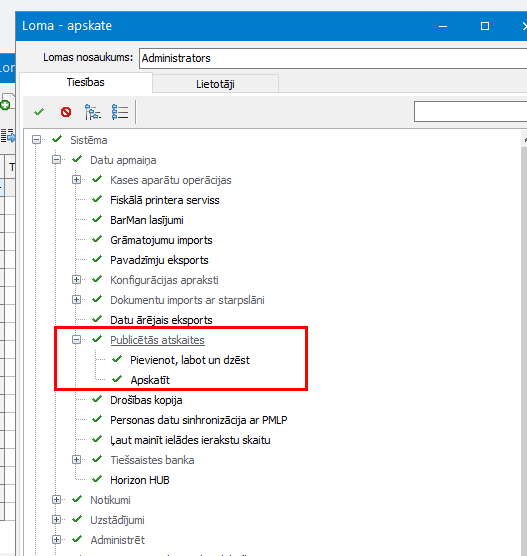The height and width of the screenshot is (556, 527).
Task: Collapse the Sistēma tree node
Action: pyautogui.click(x=36, y=140)
